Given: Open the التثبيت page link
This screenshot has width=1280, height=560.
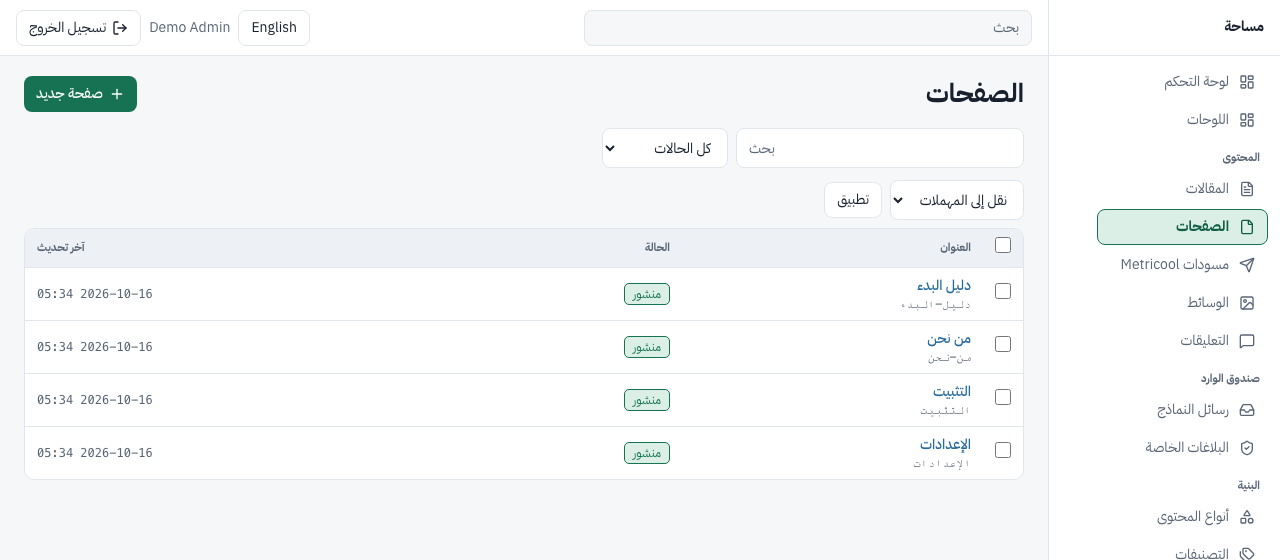Looking at the screenshot, I should pyautogui.click(x=952, y=391).
